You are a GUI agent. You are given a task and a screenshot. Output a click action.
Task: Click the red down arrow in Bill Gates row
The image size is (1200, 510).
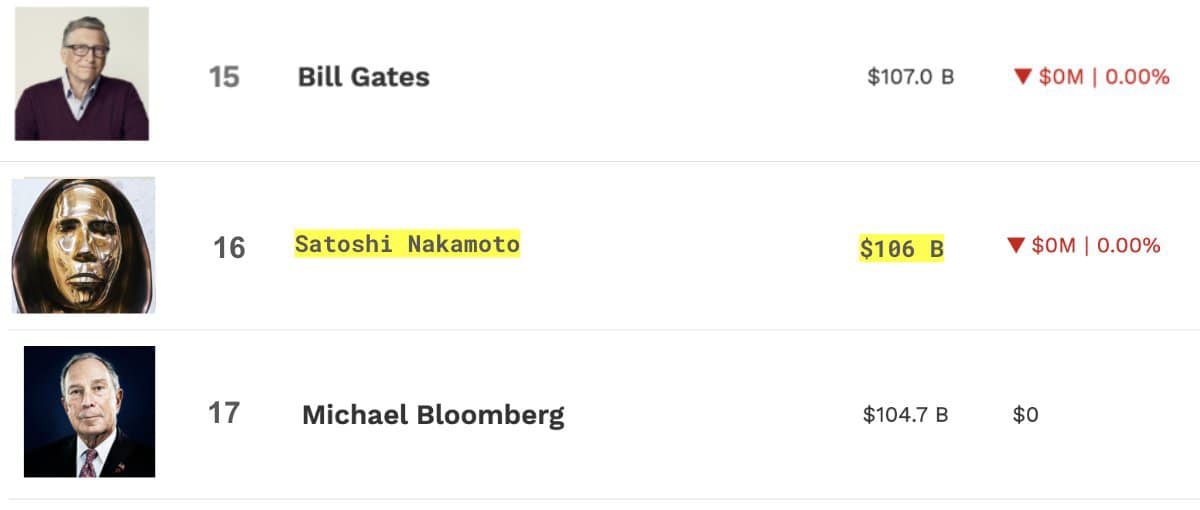[x=1022, y=77]
